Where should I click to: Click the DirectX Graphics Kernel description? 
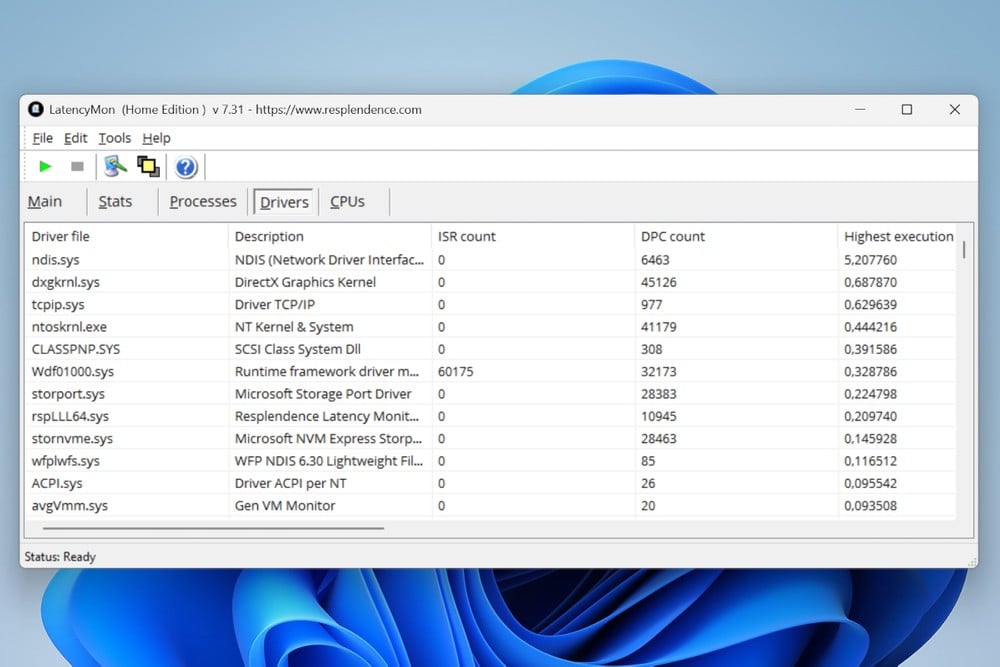[305, 282]
